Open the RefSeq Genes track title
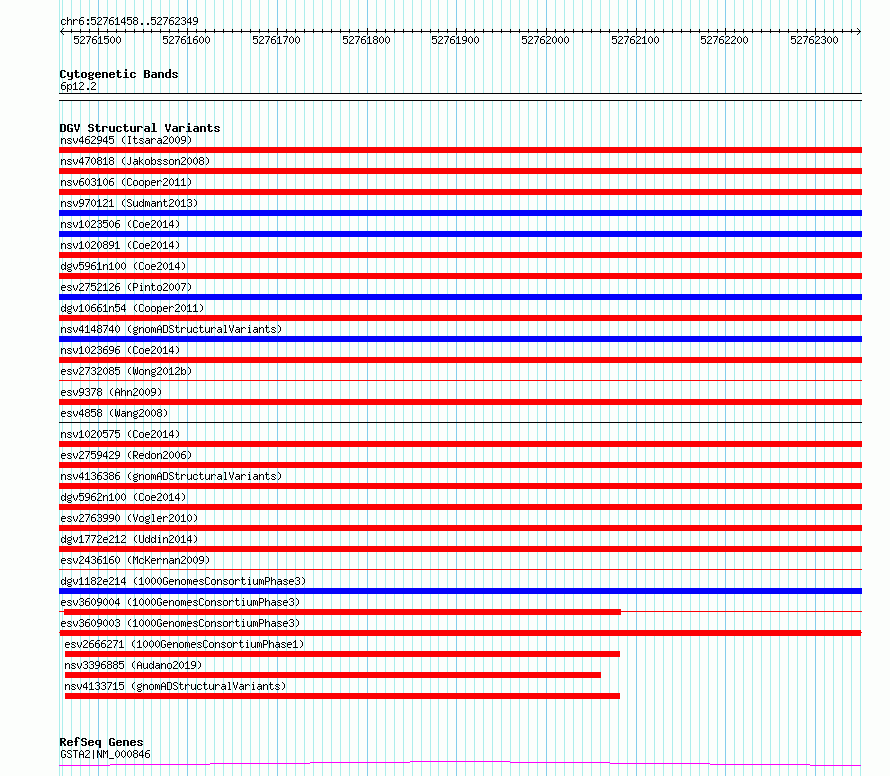Screen dimensions: 890x776 tap(101, 742)
